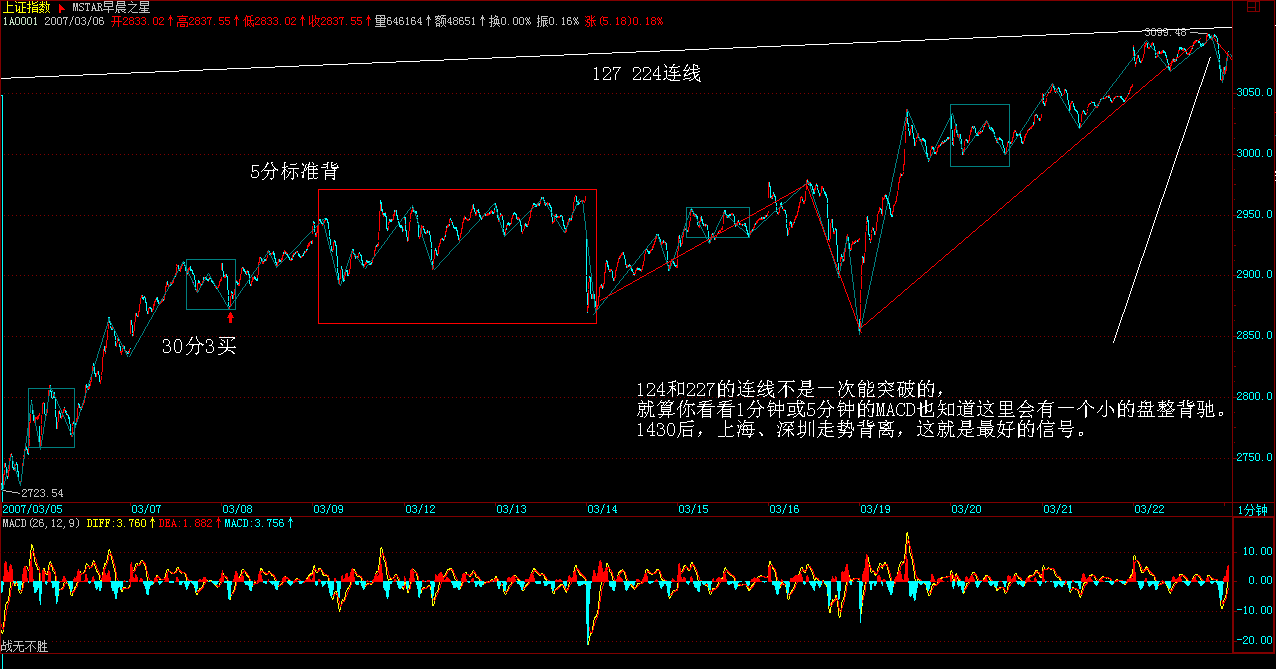The image size is (1276, 669).
Task: Click the MACD(26,12,9) indicator label
Action: (41, 523)
